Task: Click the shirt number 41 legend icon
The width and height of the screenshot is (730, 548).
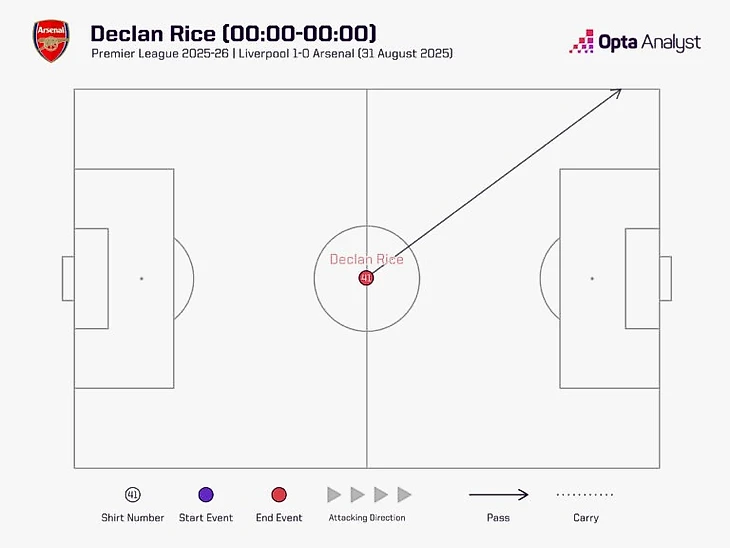Action: 133,495
